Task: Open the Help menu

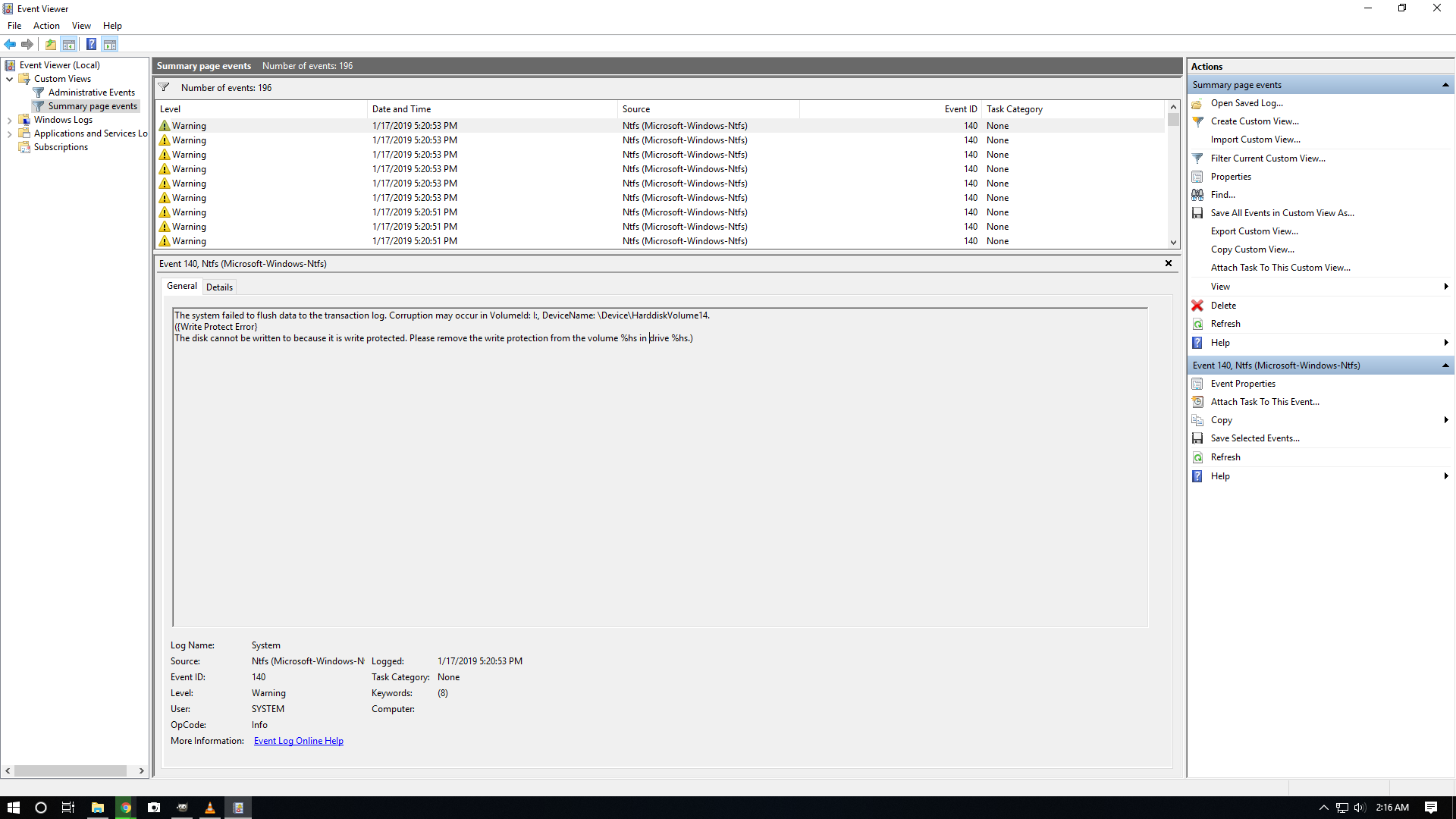Action: [112, 26]
